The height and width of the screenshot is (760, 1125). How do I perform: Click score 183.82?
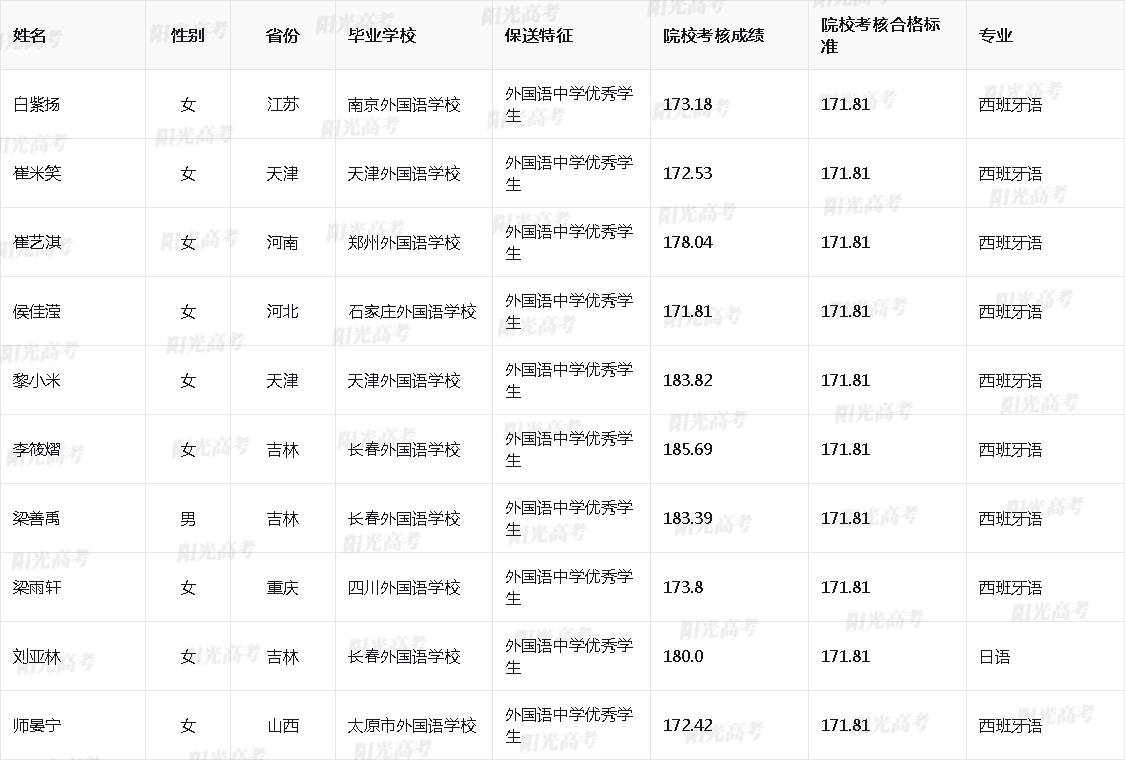687,380
